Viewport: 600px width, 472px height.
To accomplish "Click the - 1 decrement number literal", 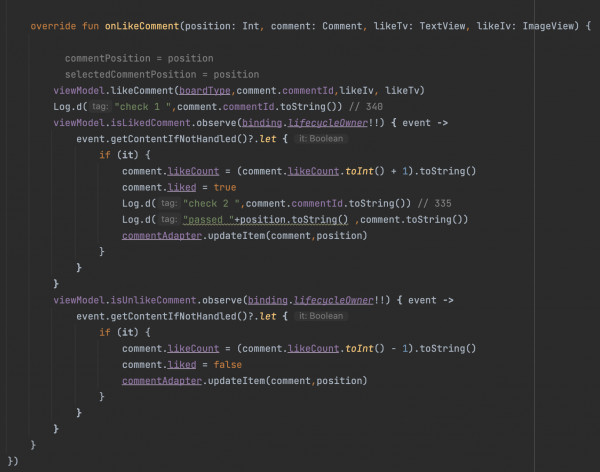I will click(x=405, y=349).
